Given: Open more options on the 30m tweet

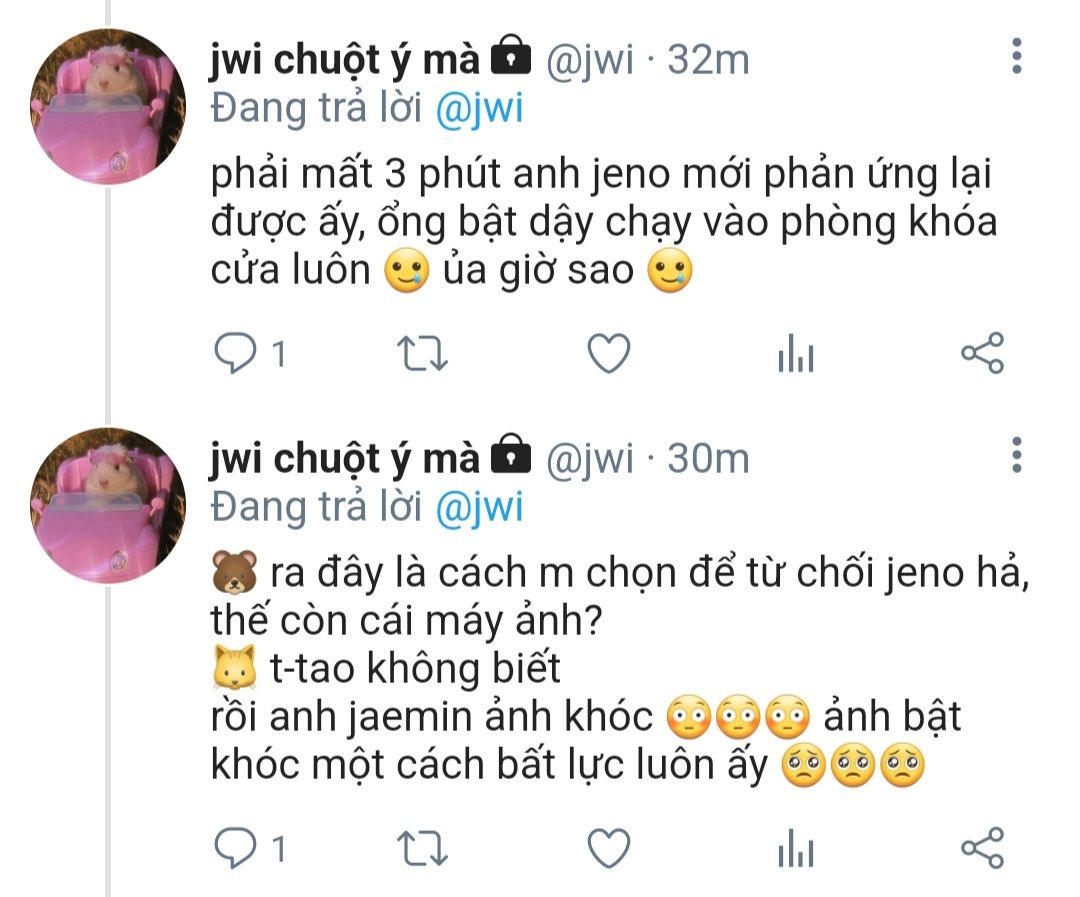Looking at the screenshot, I should click(x=1017, y=455).
